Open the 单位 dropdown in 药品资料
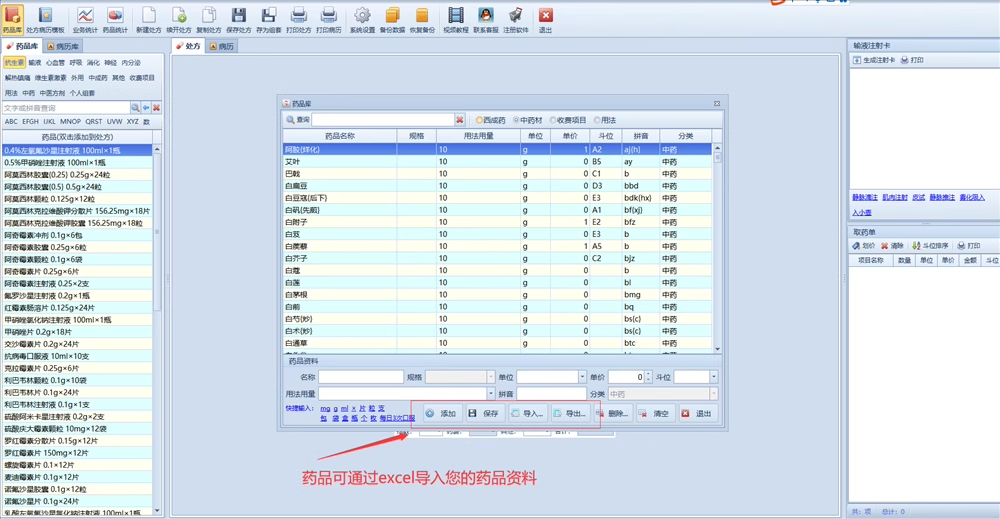The height and width of the screenshot is (519, 1000). tap(582, 377)
